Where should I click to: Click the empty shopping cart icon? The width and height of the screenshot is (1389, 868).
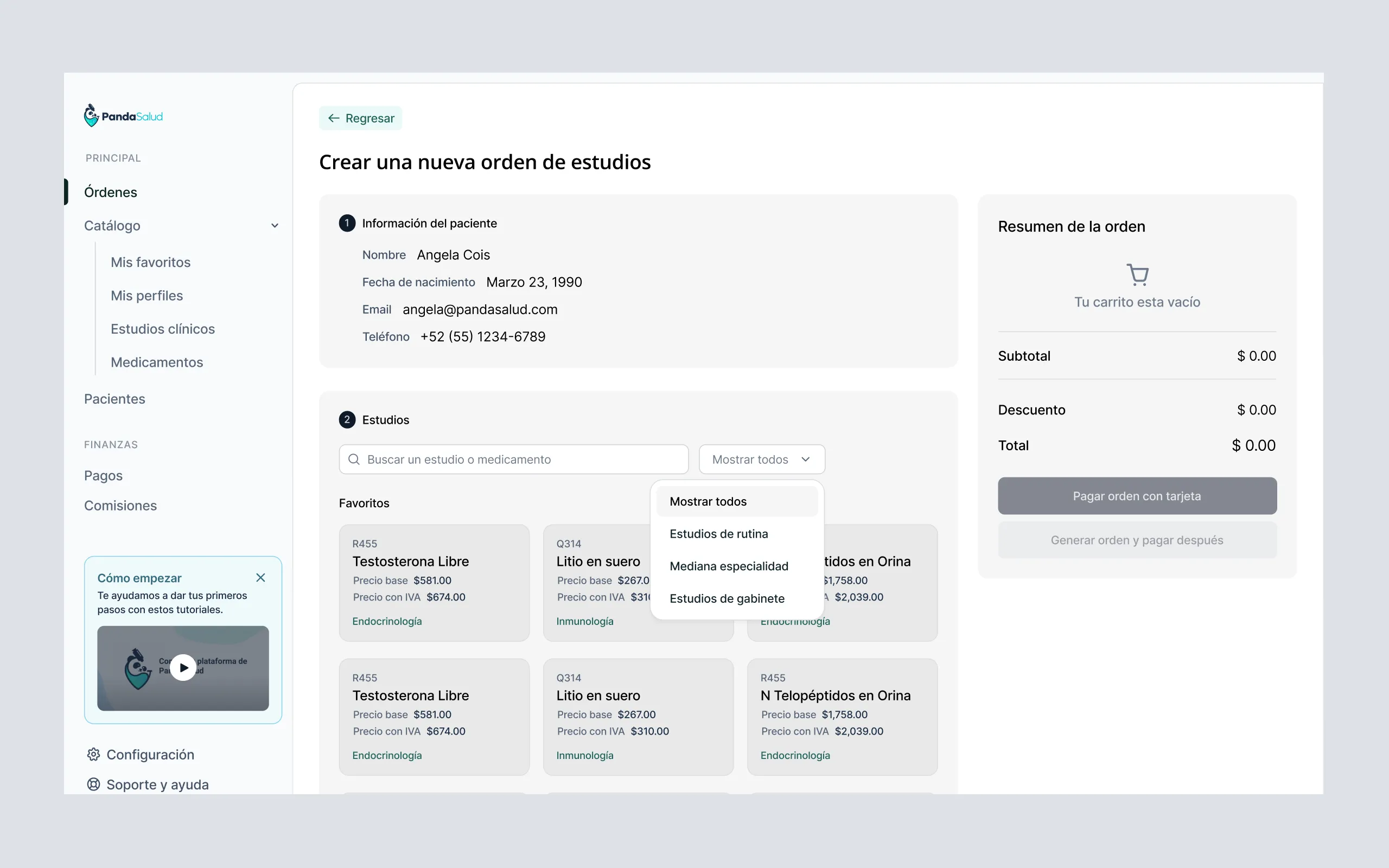tap(1138, 274)
